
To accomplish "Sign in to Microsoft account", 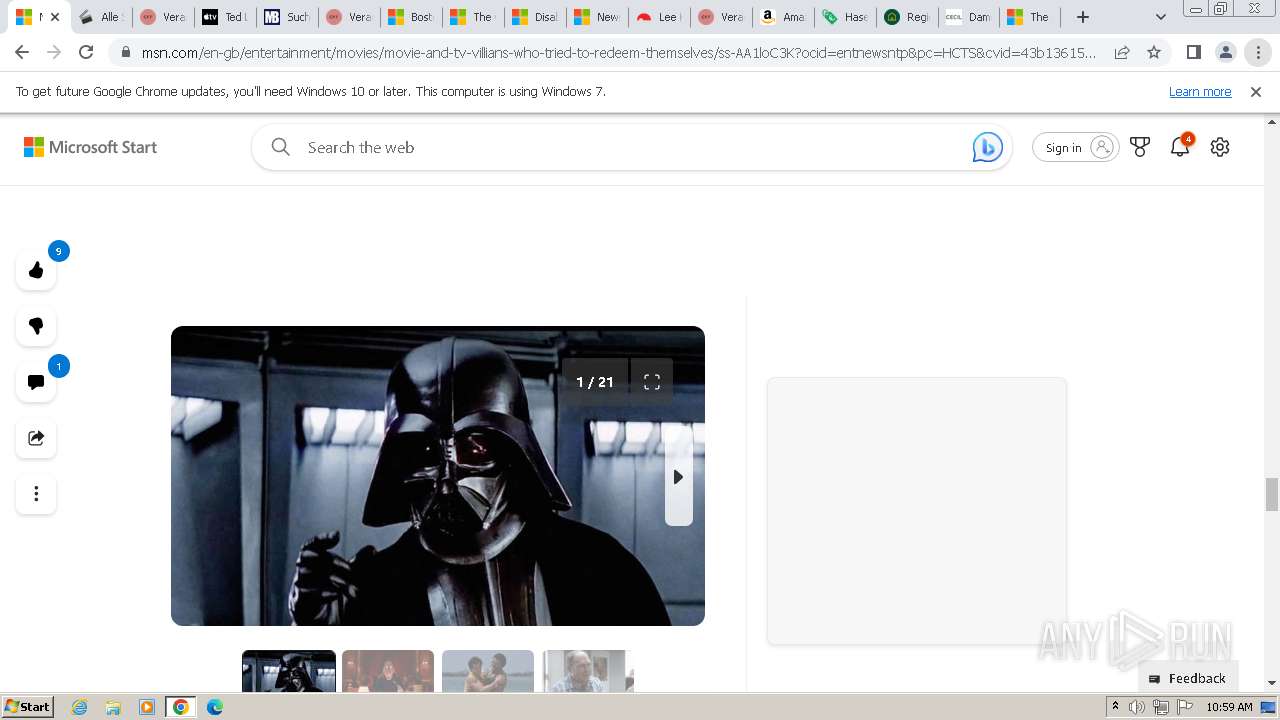I will pos(1075,147).
